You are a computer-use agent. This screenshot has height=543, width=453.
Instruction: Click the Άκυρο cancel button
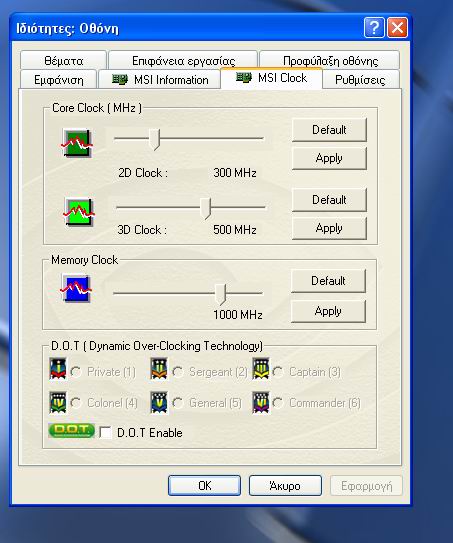click(285, 486)
